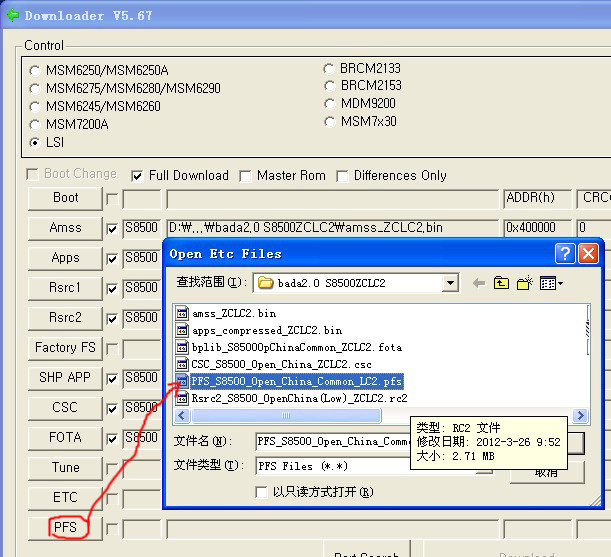Select the MSM7x30 radio button

pos(329,122)
